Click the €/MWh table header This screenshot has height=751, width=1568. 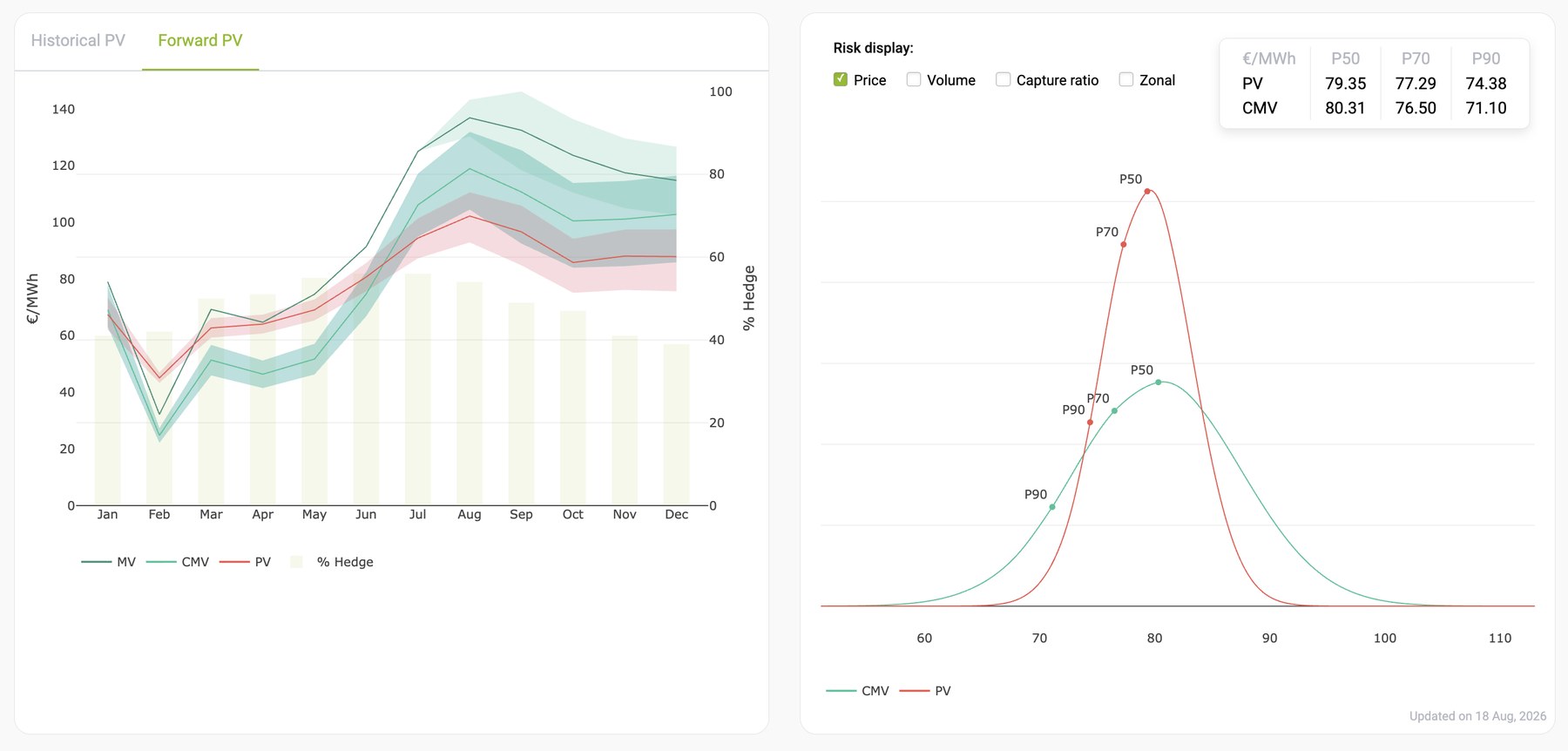[1268, 58]
